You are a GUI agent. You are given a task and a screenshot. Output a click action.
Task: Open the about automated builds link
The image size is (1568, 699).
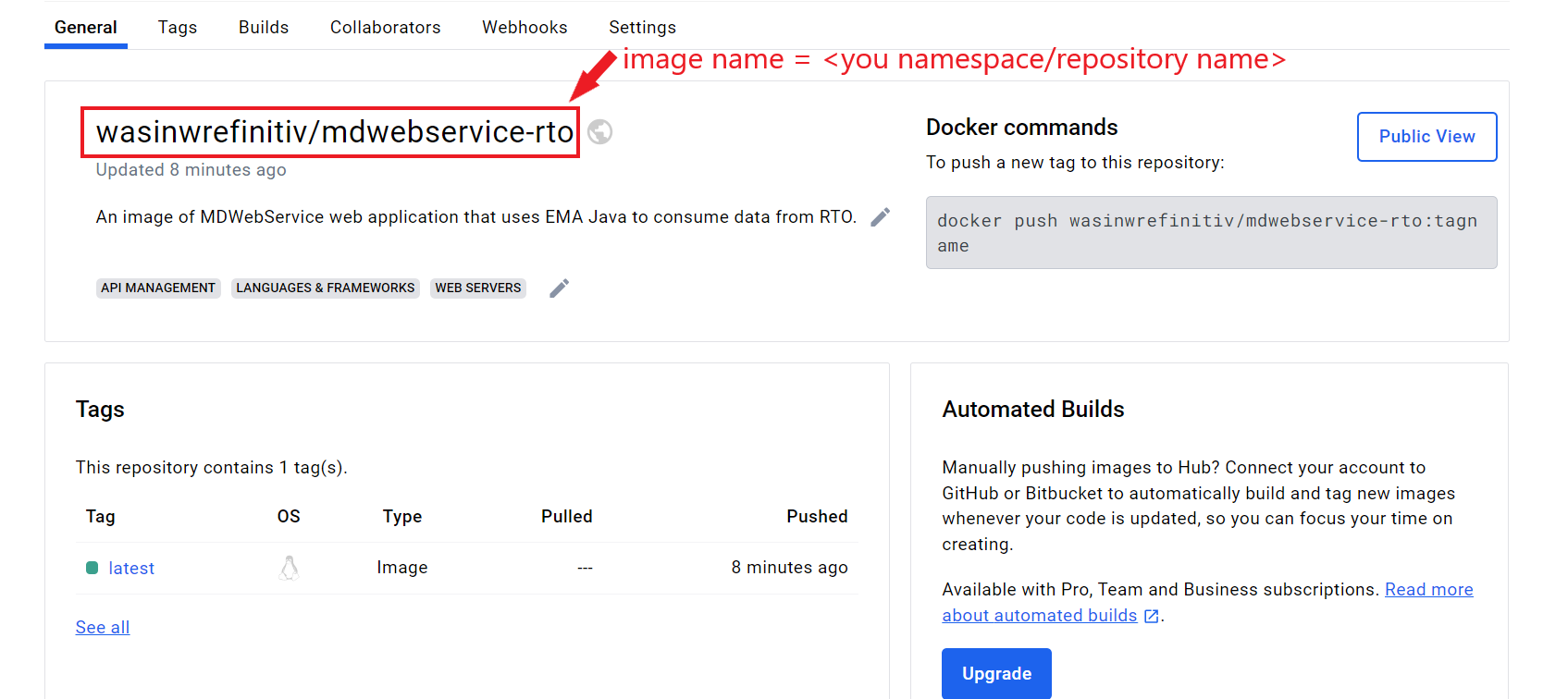click(x=1040, y=616)
